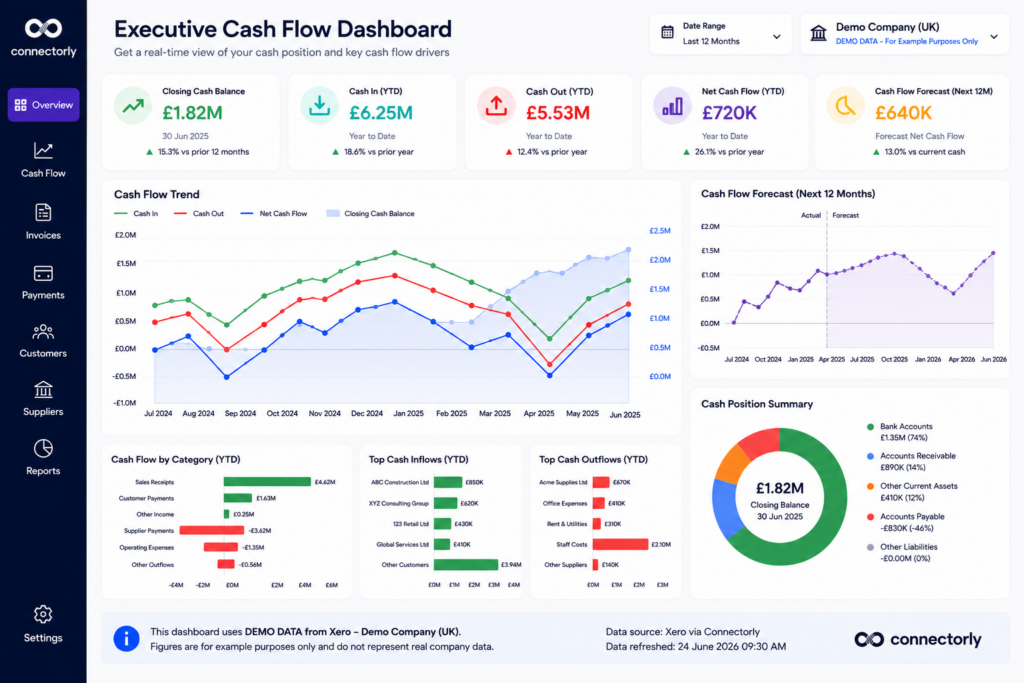
Task: Click the ABC Construction Ltd inflow bar
Action: (x=448, y=482)
